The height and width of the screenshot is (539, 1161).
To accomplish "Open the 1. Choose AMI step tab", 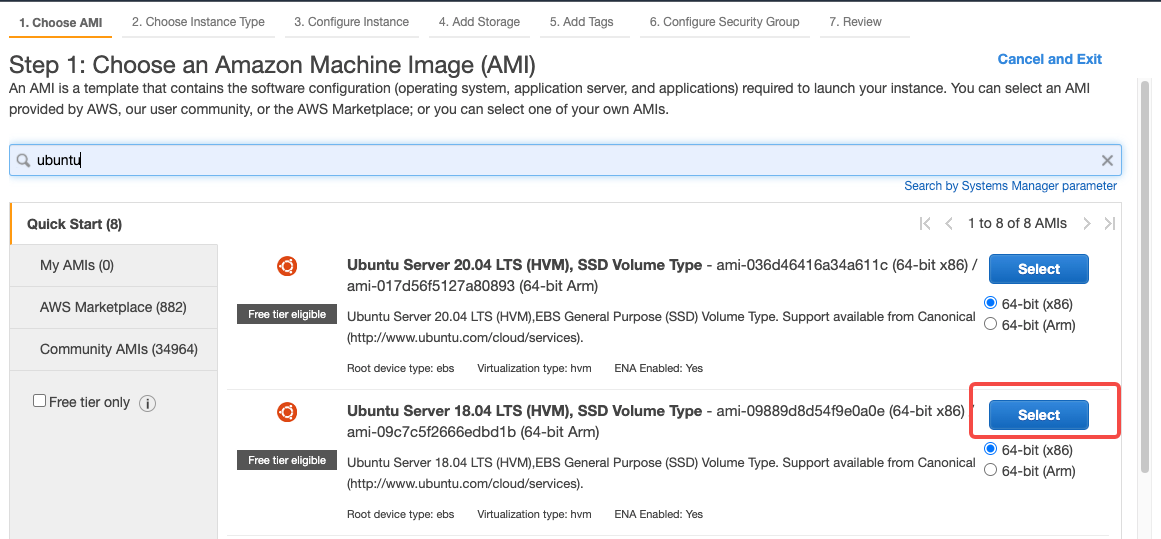I will (x=61, y=22).
